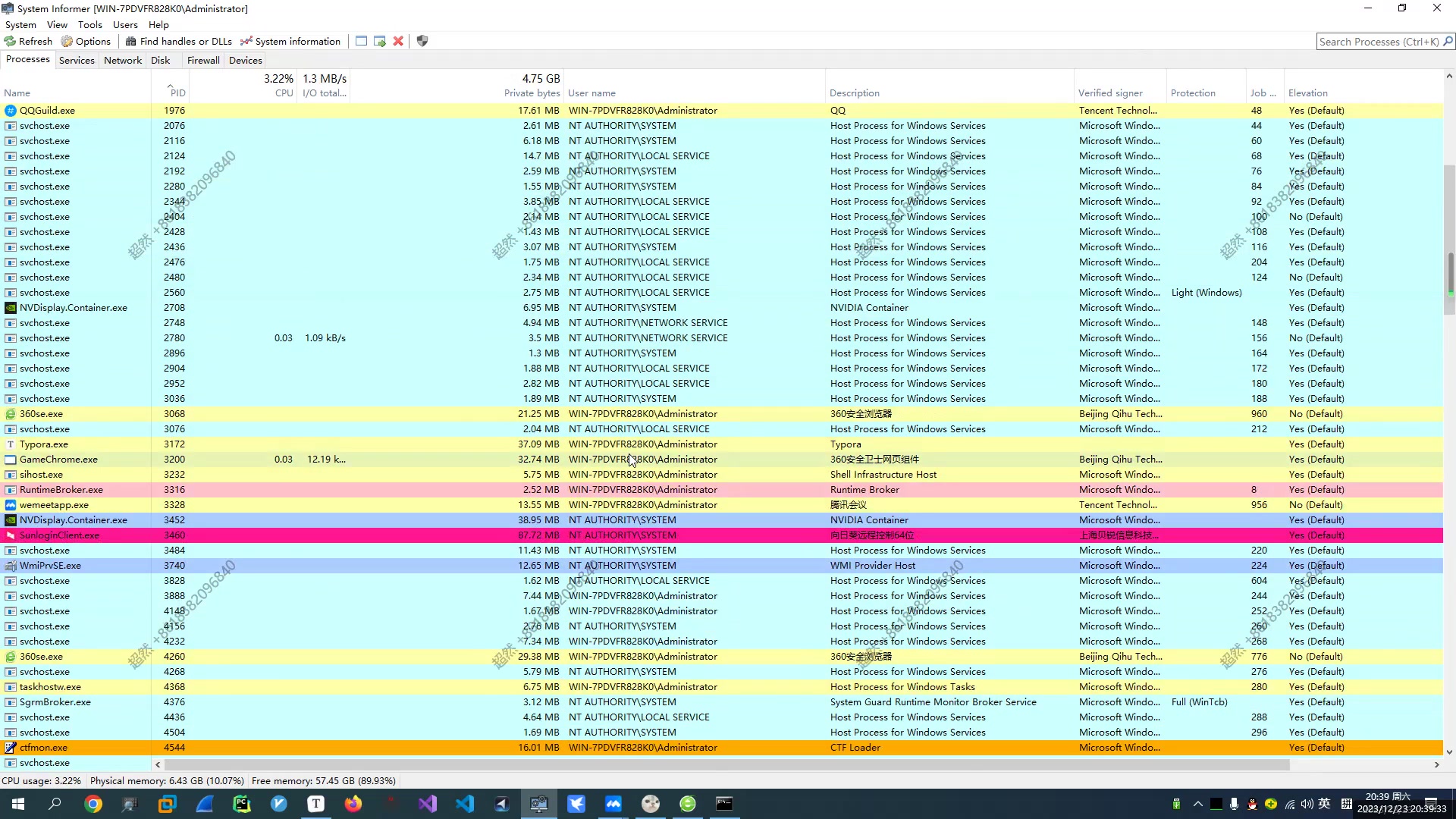This screenshot has width=1456, height=819.
Task: Open the Users menu
Action: 125,24
